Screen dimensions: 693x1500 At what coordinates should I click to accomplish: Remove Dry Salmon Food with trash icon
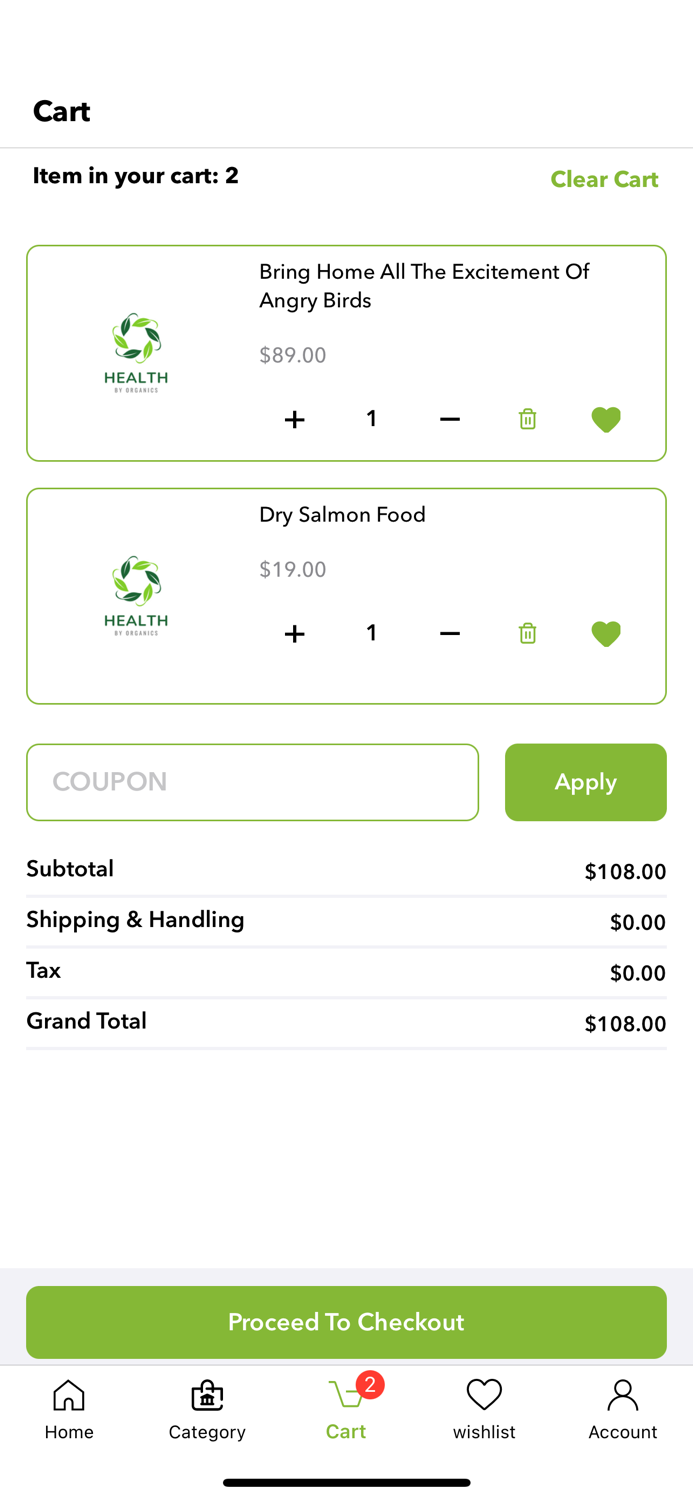pos(527,633)
